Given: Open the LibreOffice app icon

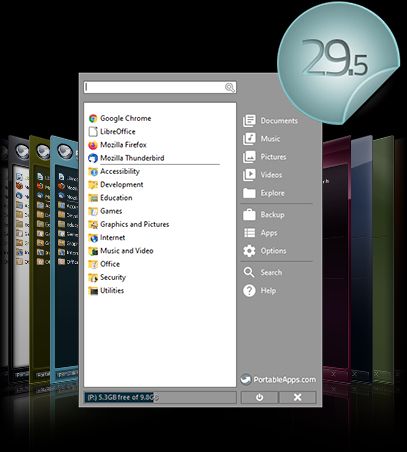Looking at the screenshot, I should 93,132.
